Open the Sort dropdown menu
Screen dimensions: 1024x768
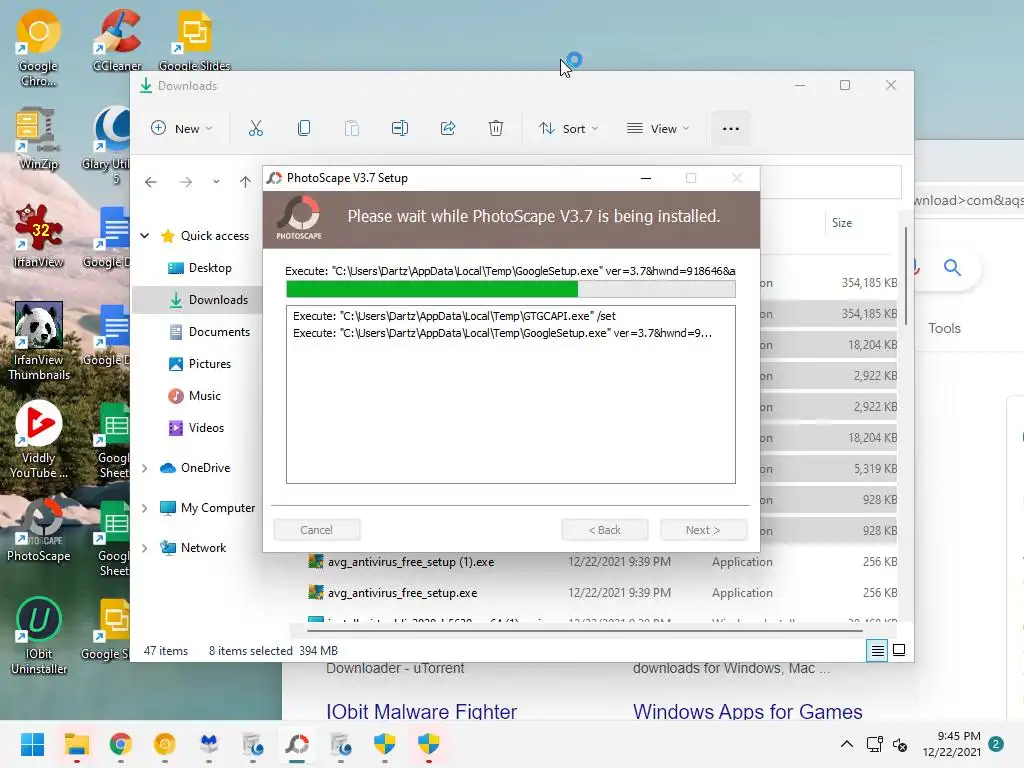click(568, 128)
